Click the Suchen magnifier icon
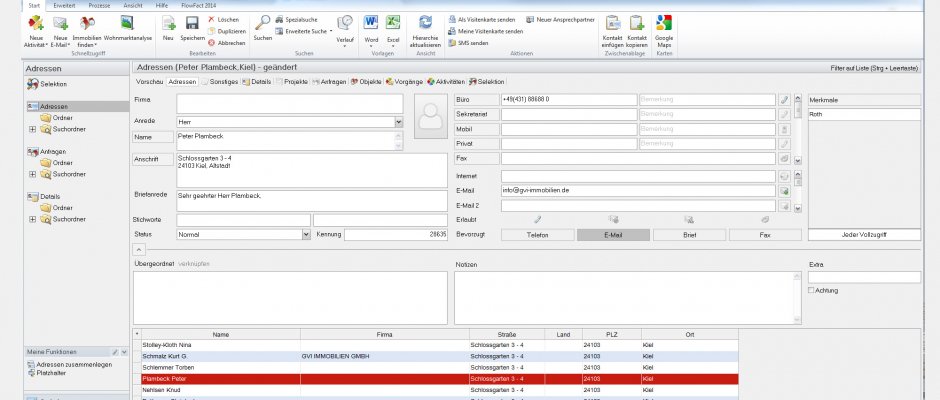The width and height of the screenshot is (940, 400). coord(262,24)
